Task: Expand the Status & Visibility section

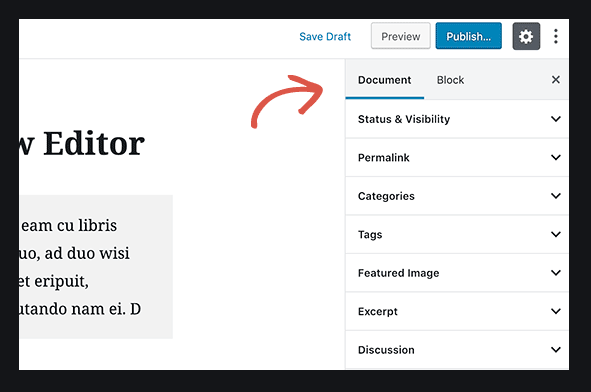Action: pos(457,119)
